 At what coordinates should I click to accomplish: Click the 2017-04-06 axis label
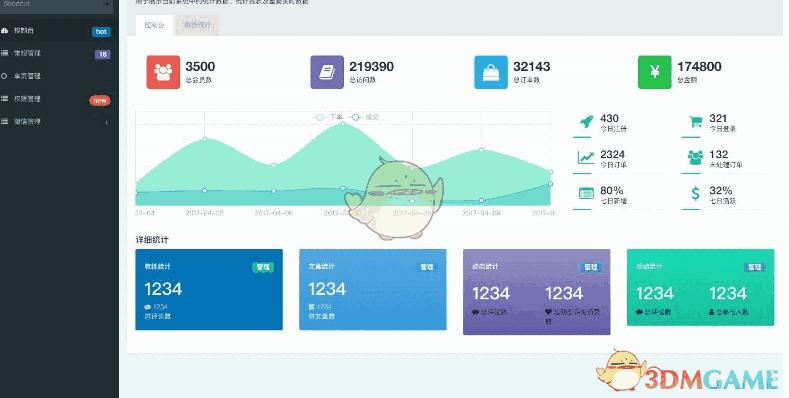[x=274, y=213]
